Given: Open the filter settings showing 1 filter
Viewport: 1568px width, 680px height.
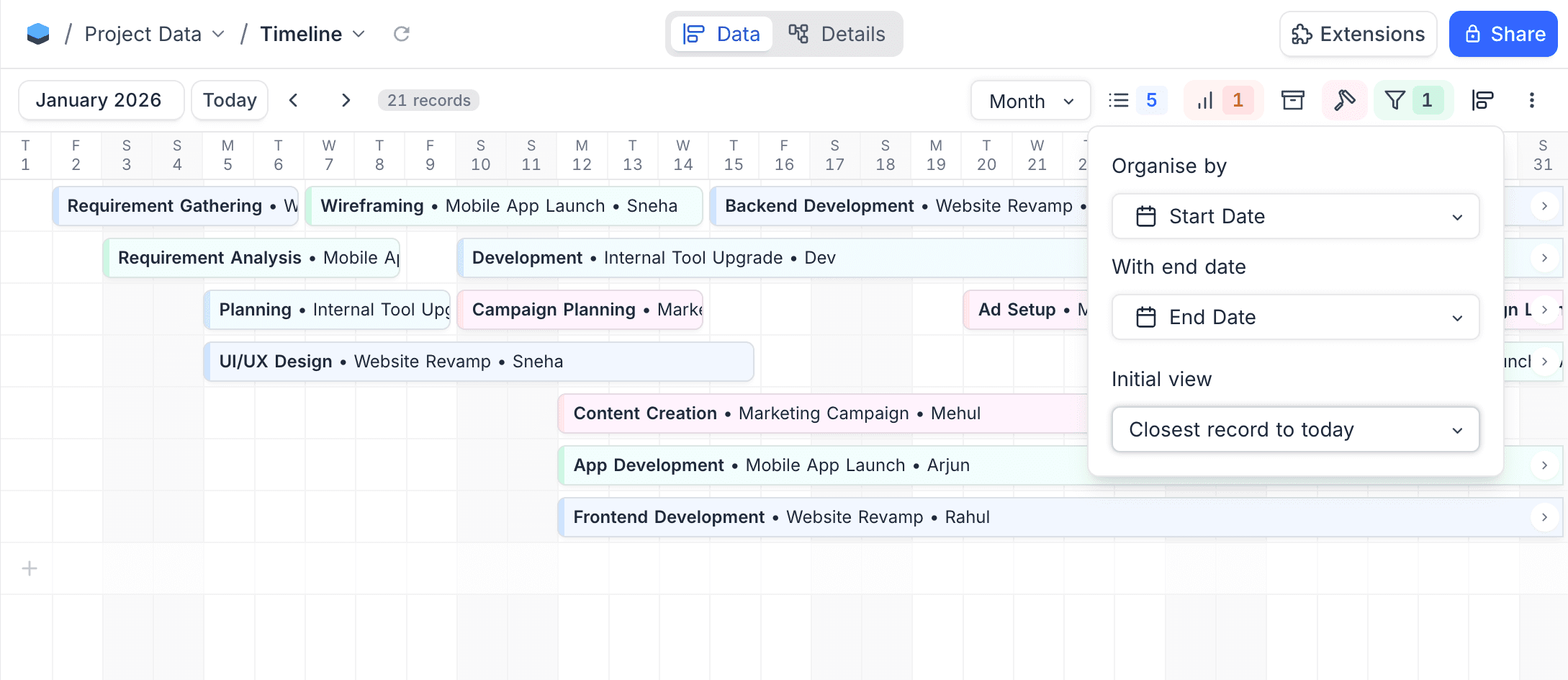Looking at the screenshot, I should click(1411, 100).
